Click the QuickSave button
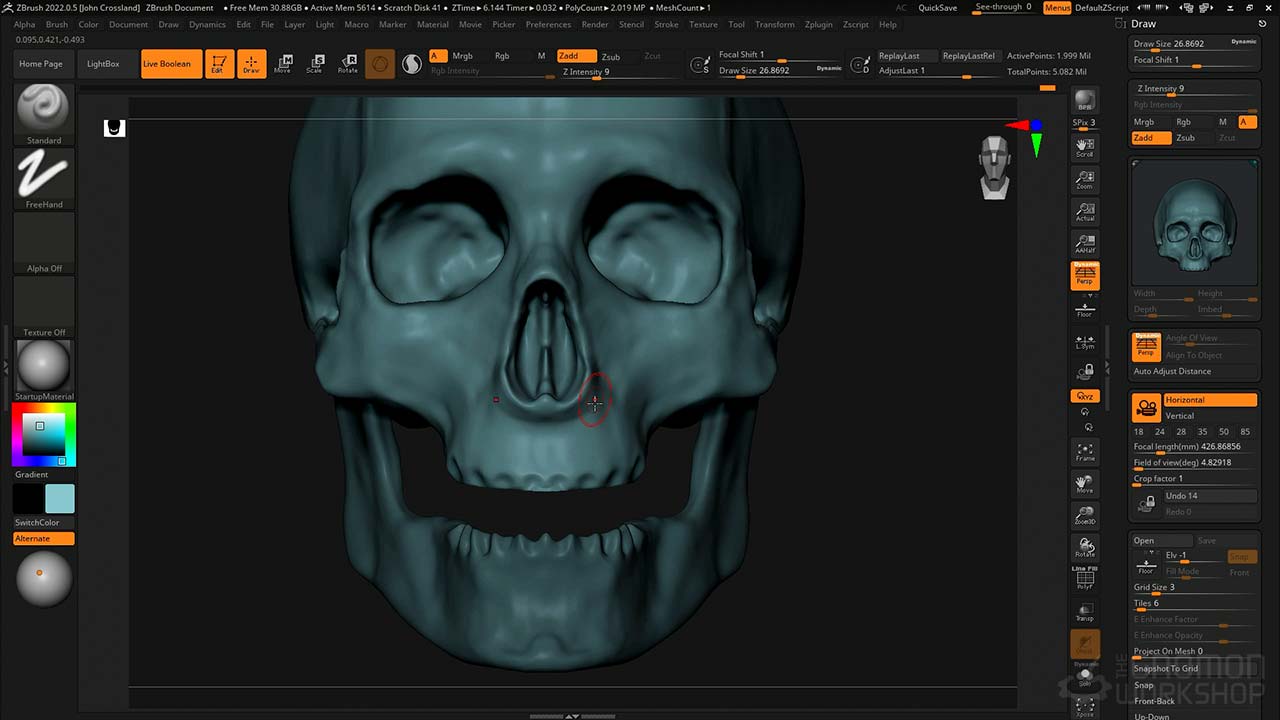1280x720 pixels. coord(937,8)
